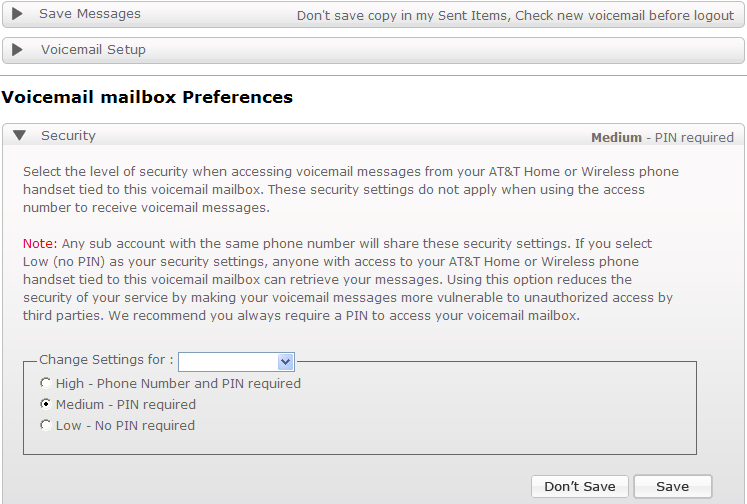The height and width of the screenshot is (504, 747).
Task: Select High - Phone Number and PIN radio
Action: click(x=46, y=383)
